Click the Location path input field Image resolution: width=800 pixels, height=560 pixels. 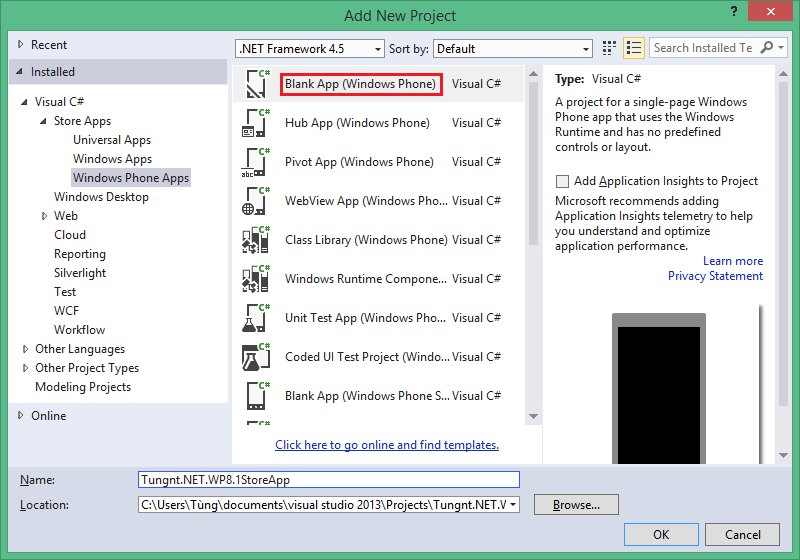coord(323,505)
